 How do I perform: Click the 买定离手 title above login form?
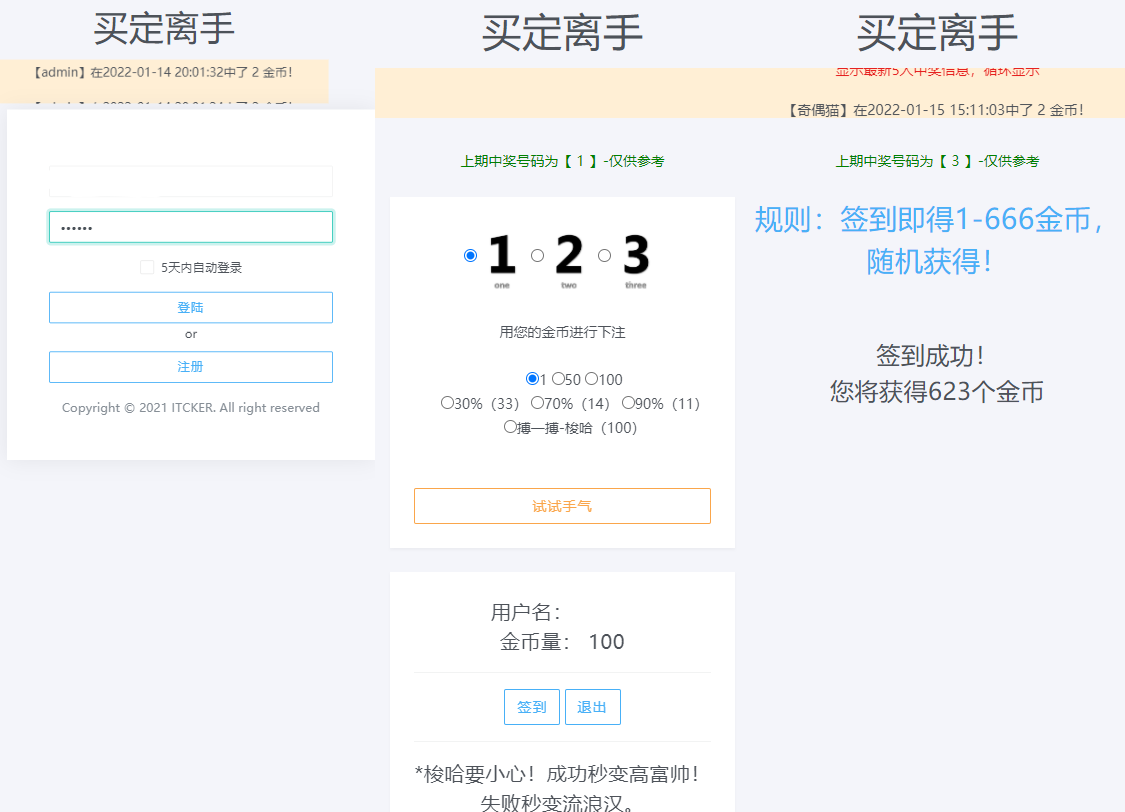(x=164, y=29)
